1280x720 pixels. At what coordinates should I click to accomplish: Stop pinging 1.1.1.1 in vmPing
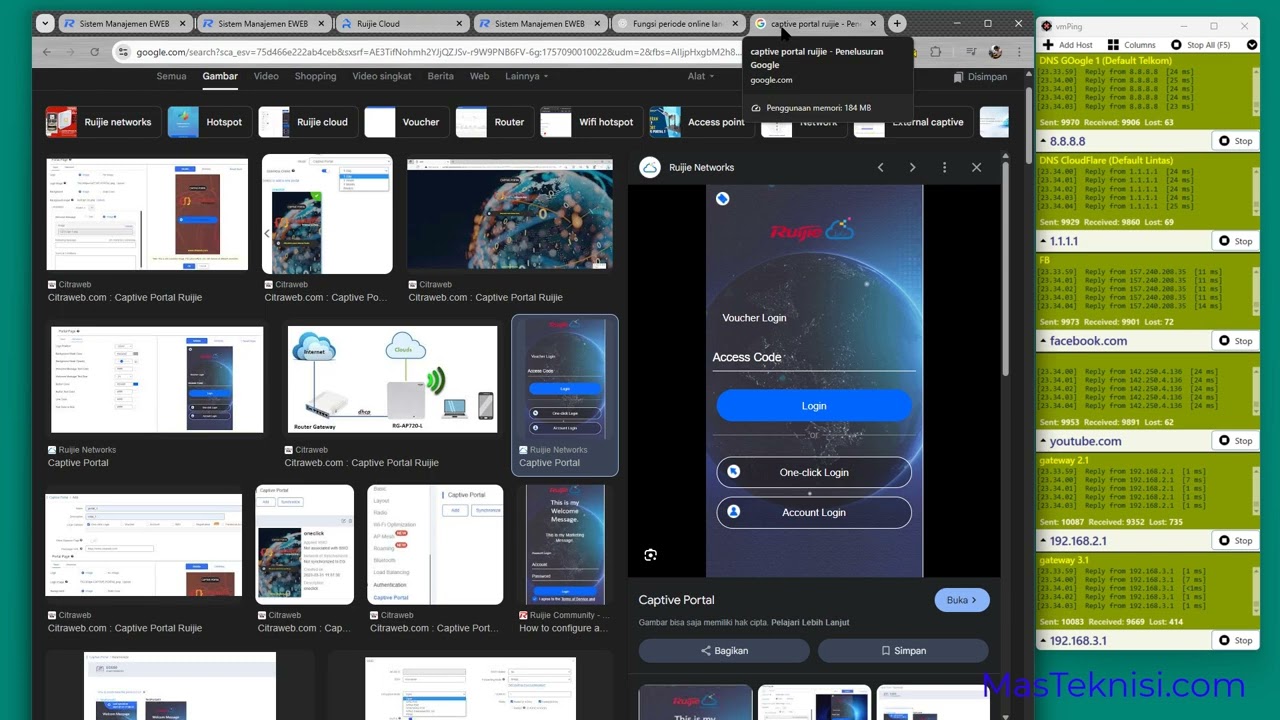tap(1235, 241)
